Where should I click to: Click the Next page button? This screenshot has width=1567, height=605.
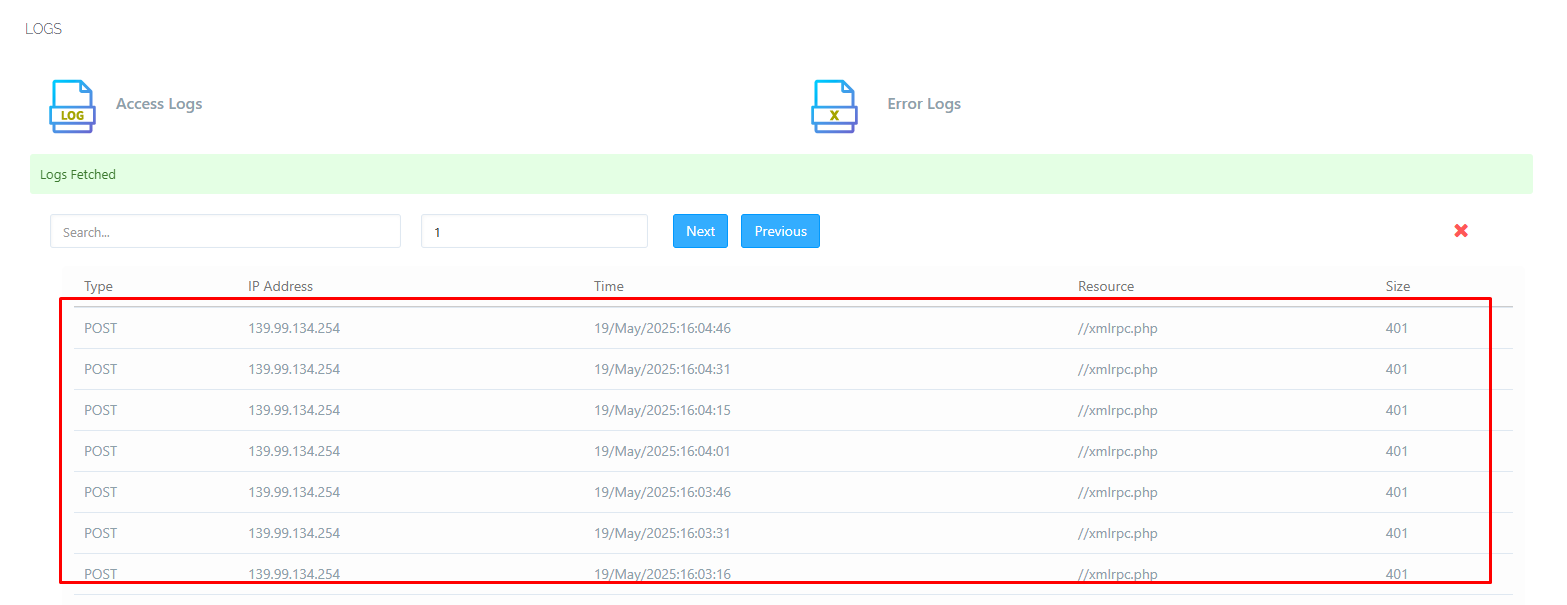[700, 231]
